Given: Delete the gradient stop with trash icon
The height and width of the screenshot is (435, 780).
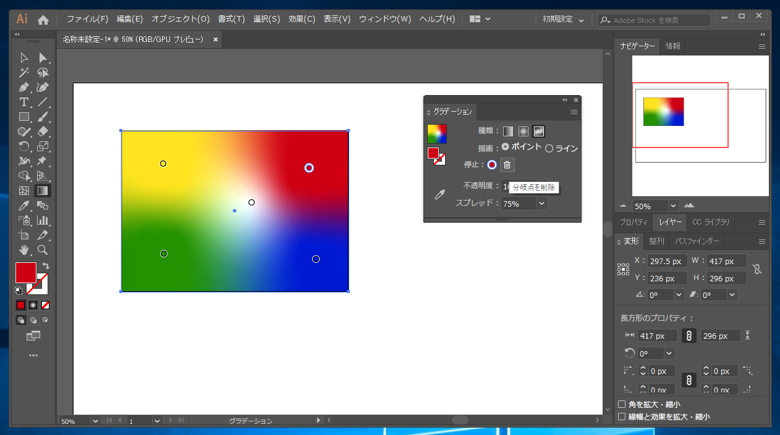Looking at the screenshot, I should point(507,165).
